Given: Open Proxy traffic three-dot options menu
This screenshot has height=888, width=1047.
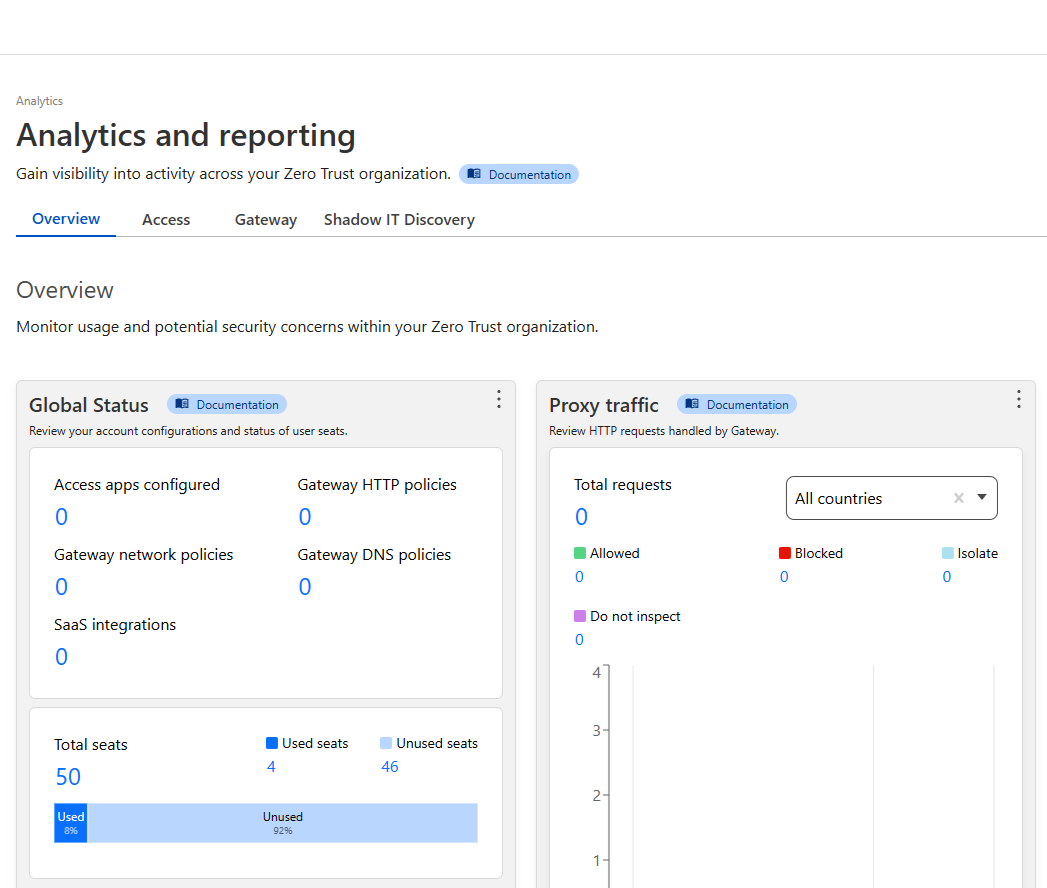Looking at the screenshot, I should coord(1018,399).
